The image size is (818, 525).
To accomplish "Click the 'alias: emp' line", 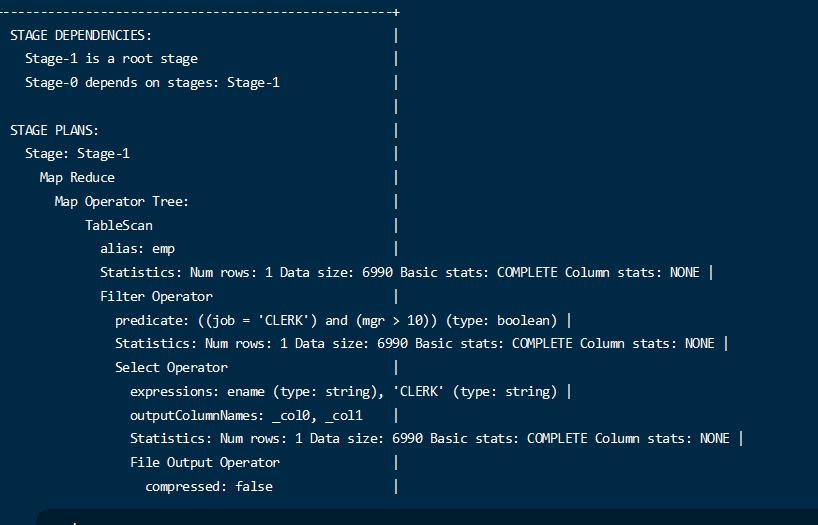I will pos(137,249).
